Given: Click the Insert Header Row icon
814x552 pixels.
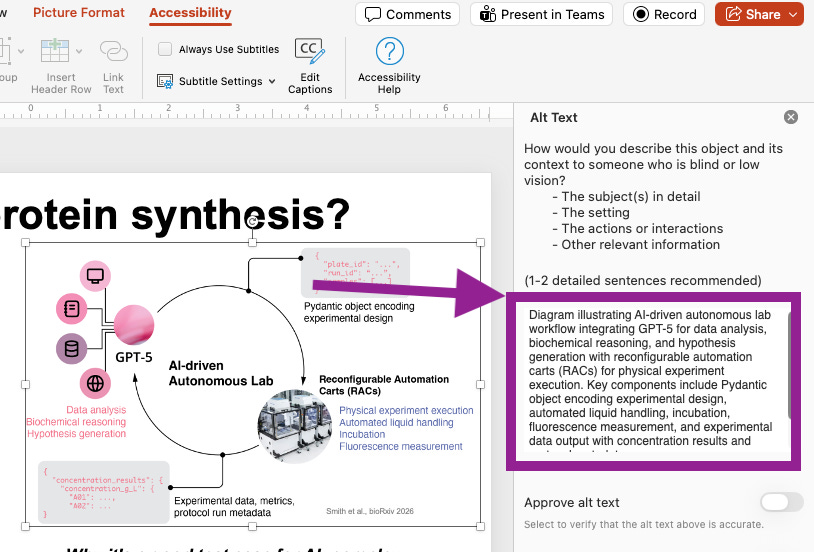Looking at the screenshot, I should tap(55, 51).
